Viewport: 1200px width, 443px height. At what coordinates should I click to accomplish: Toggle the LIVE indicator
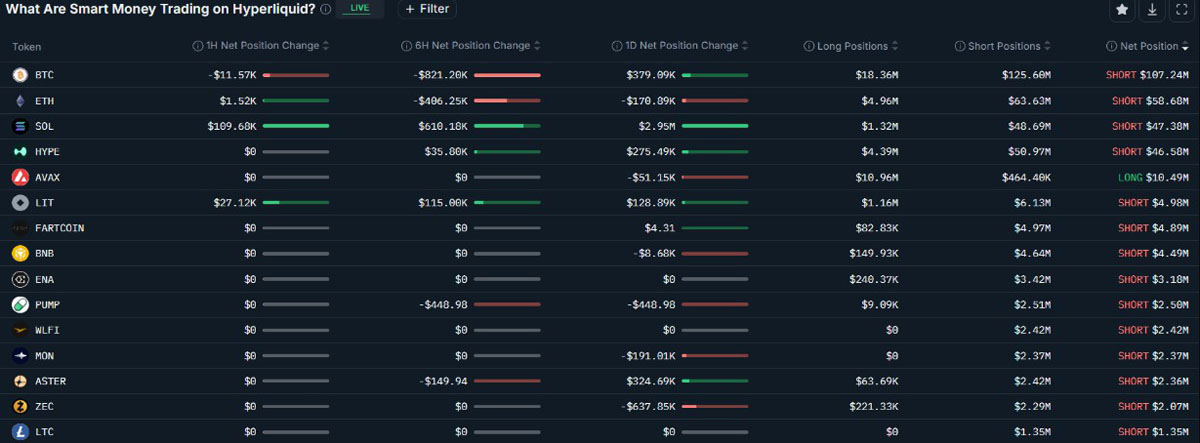[x=359, y=9]
